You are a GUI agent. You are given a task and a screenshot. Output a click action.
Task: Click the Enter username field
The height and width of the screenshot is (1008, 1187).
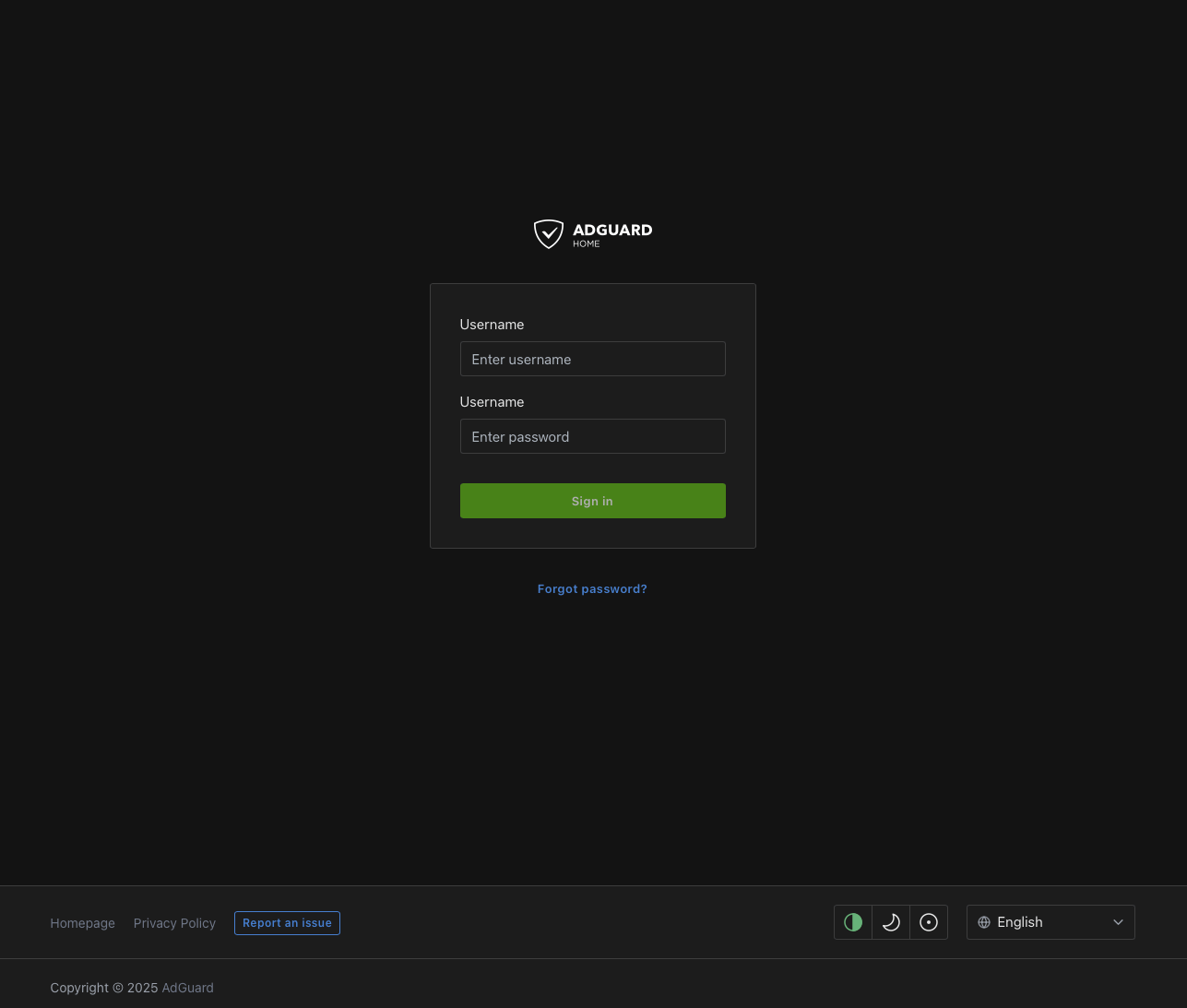tap(592, 359)
